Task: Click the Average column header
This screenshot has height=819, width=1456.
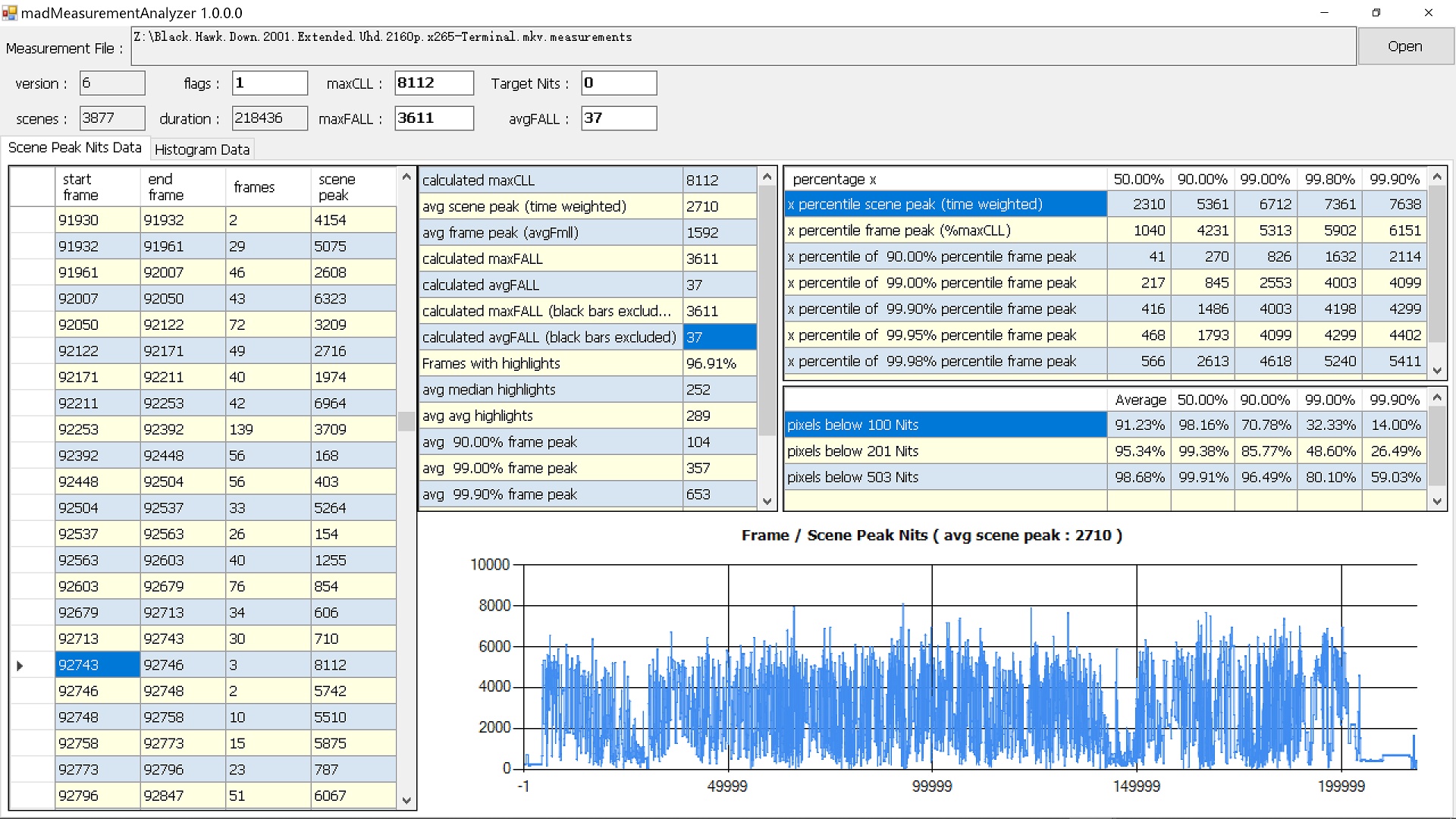Action: tap(1139, 400)
